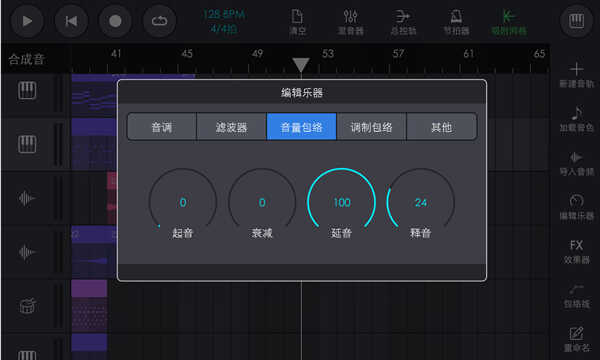
Task: Select the rename (重命名) pencil icon
Action: [576, 334]
